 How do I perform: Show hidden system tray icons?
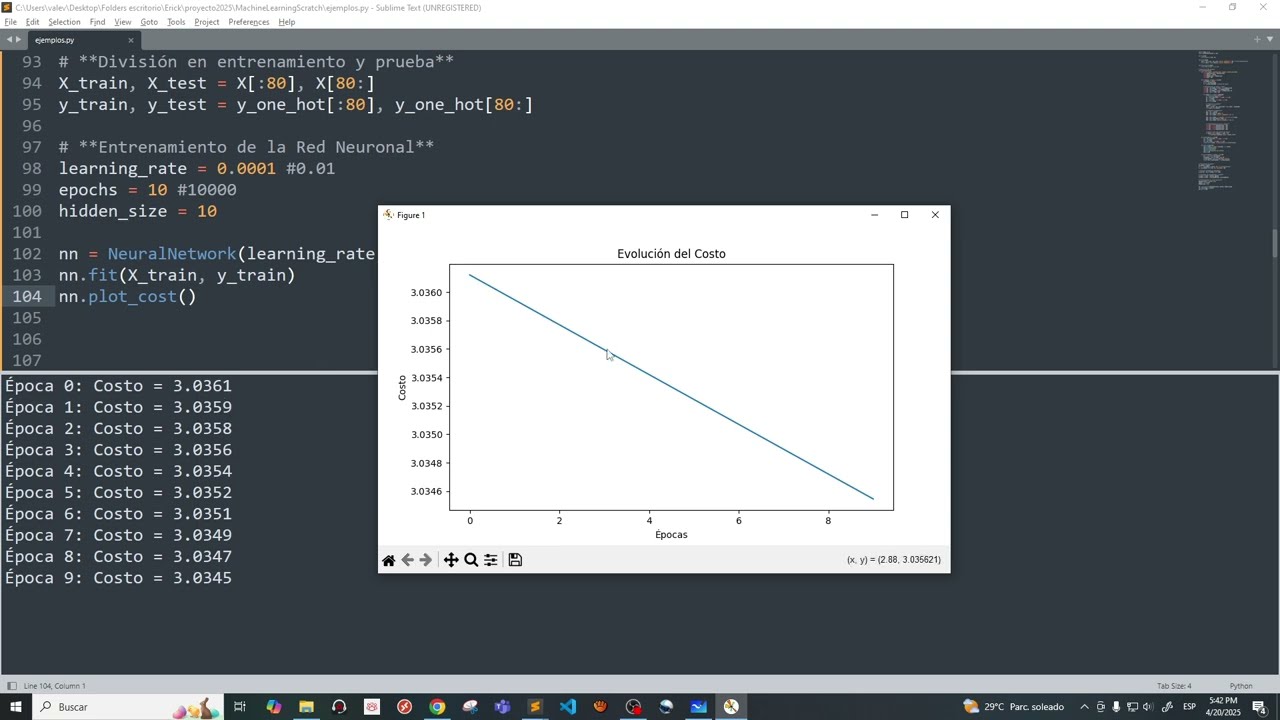[1084, 707]
